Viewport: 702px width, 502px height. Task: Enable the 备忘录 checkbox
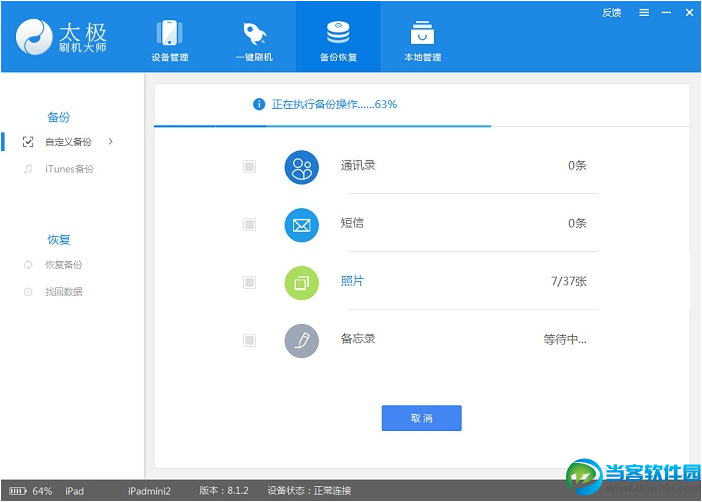[249, 341]
